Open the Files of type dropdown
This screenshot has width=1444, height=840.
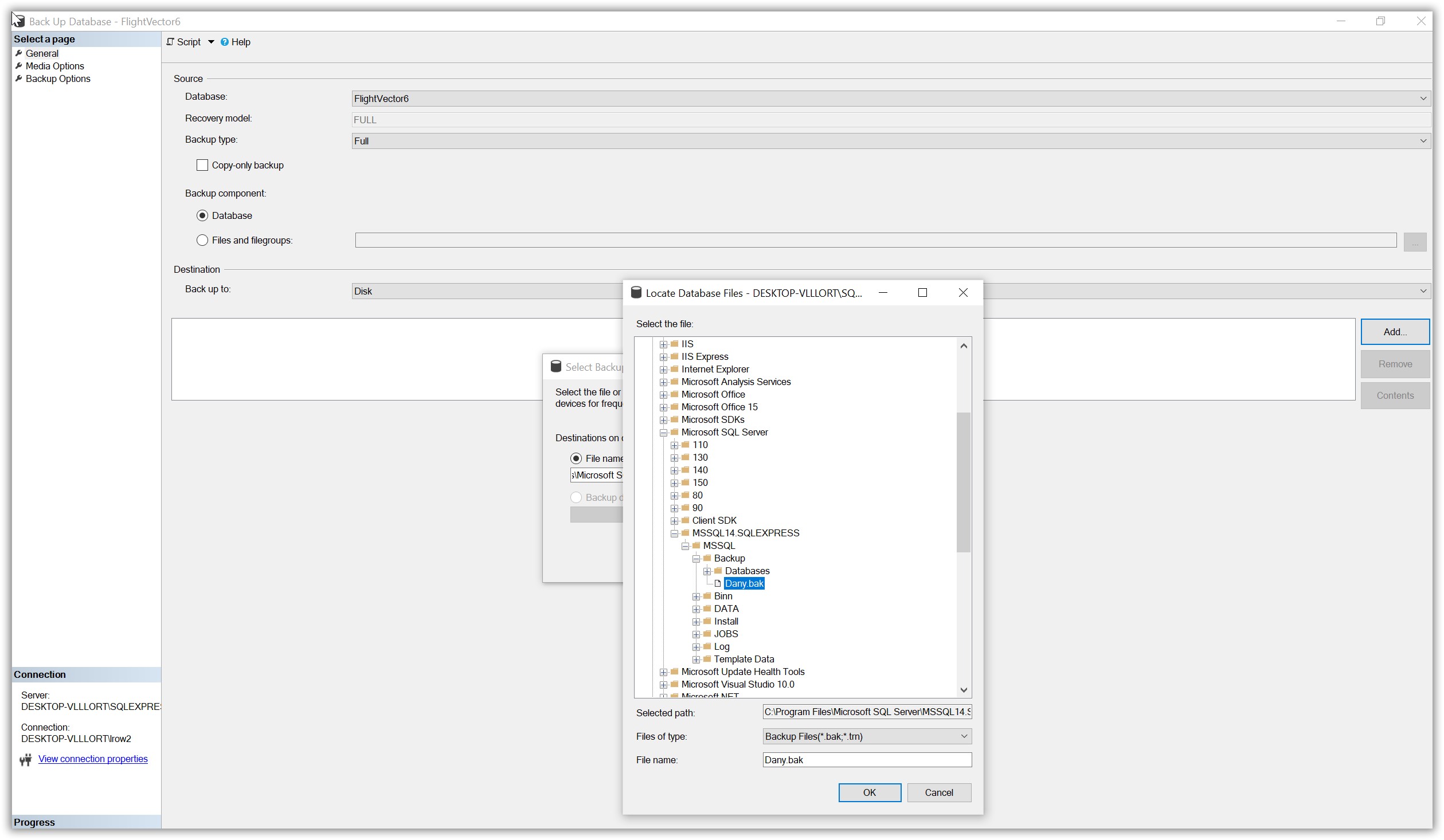[x=867, y=736]
